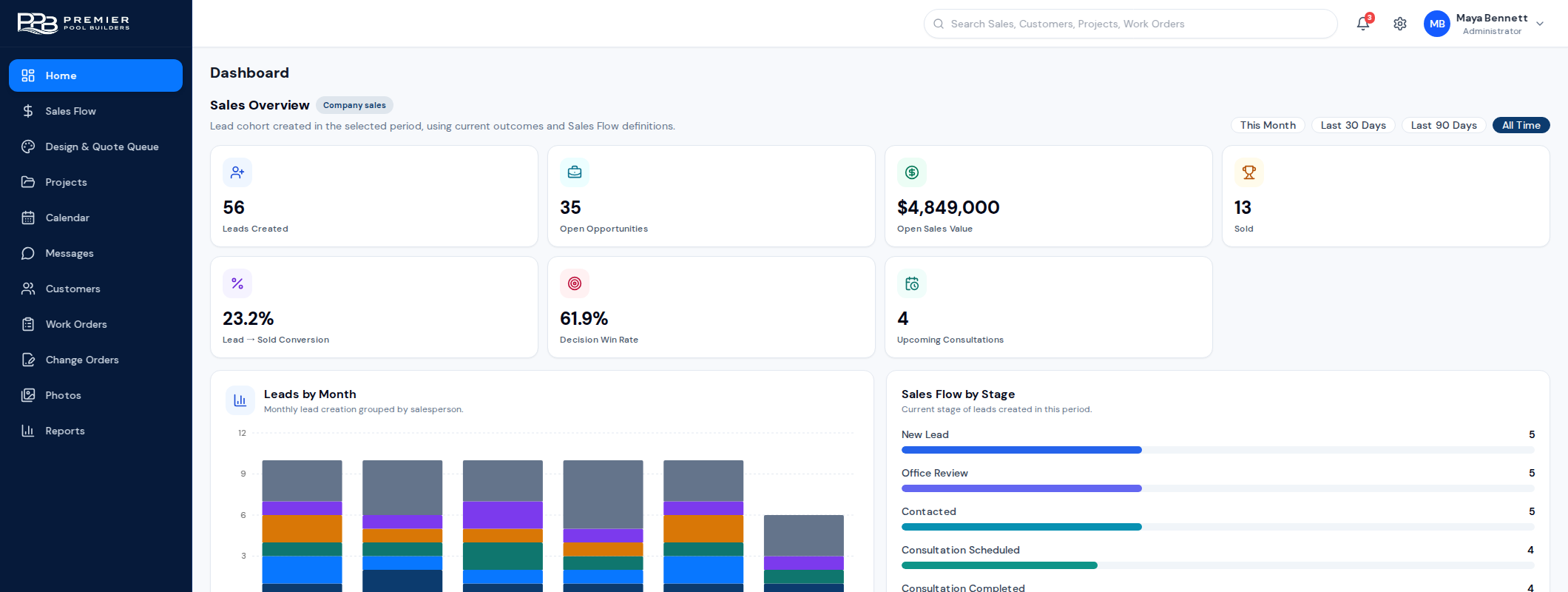Click the Consultation Scheduled progress bar
The height and width of the screenshot is (592, 1568).
click(1217, 565)
